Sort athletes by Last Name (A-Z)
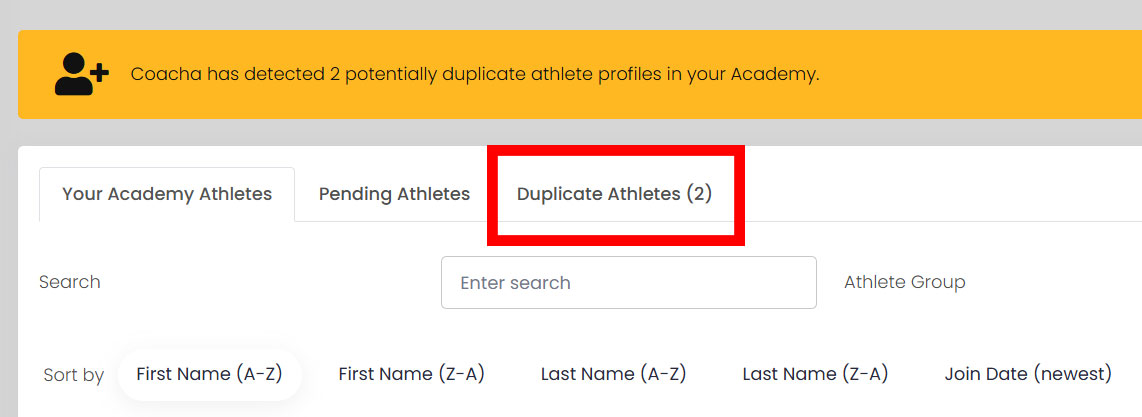Viewport: 1142px width, 417px height. pos(613,374)
